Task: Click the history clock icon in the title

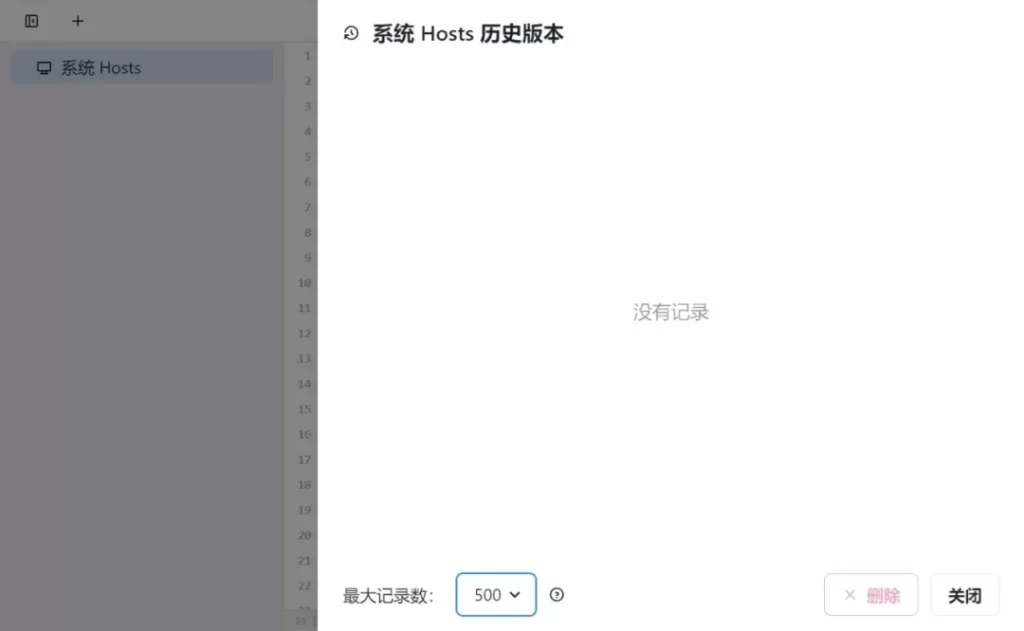Action: coord(351,33)
